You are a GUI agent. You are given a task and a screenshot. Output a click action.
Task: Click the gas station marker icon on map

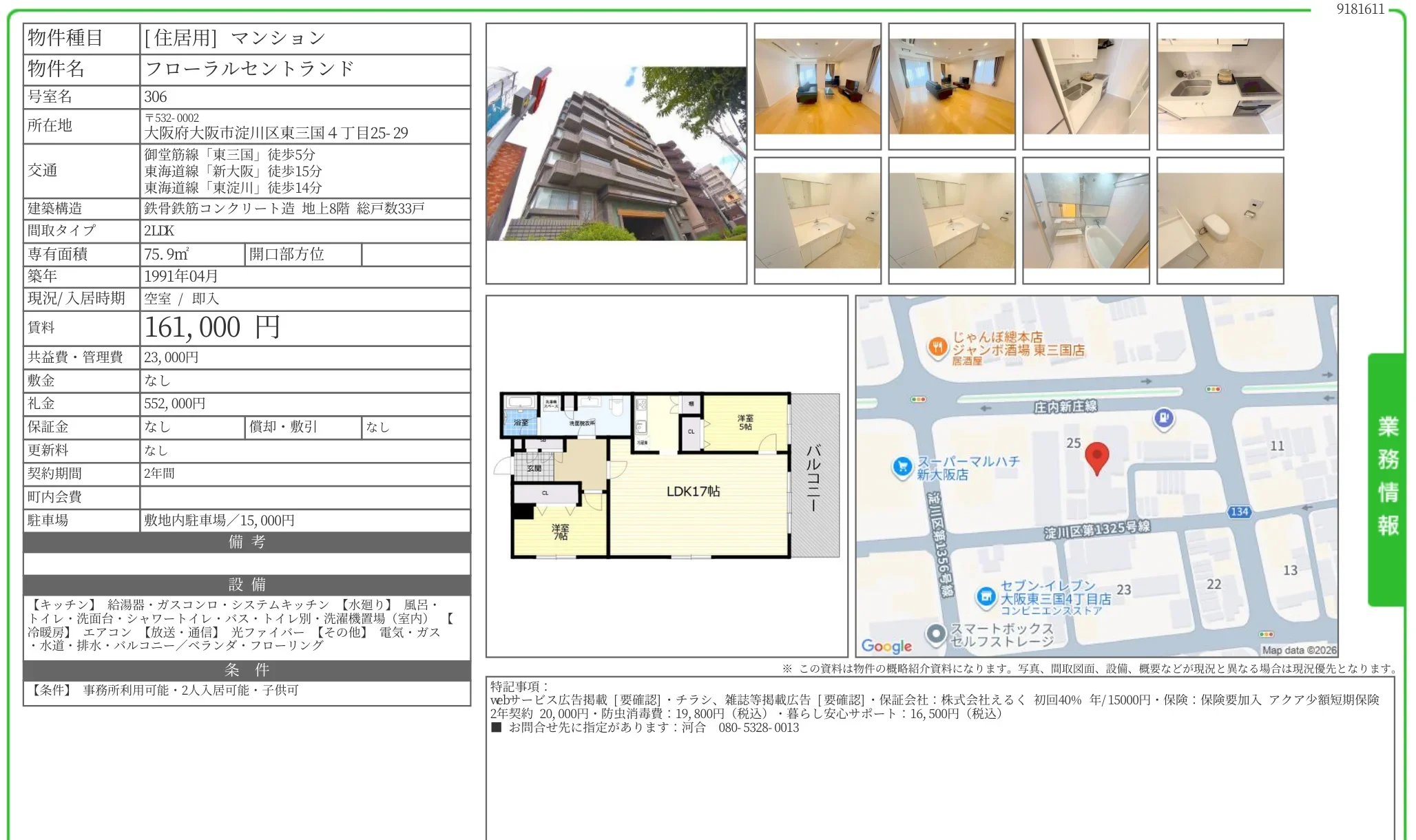point(1163,417)
